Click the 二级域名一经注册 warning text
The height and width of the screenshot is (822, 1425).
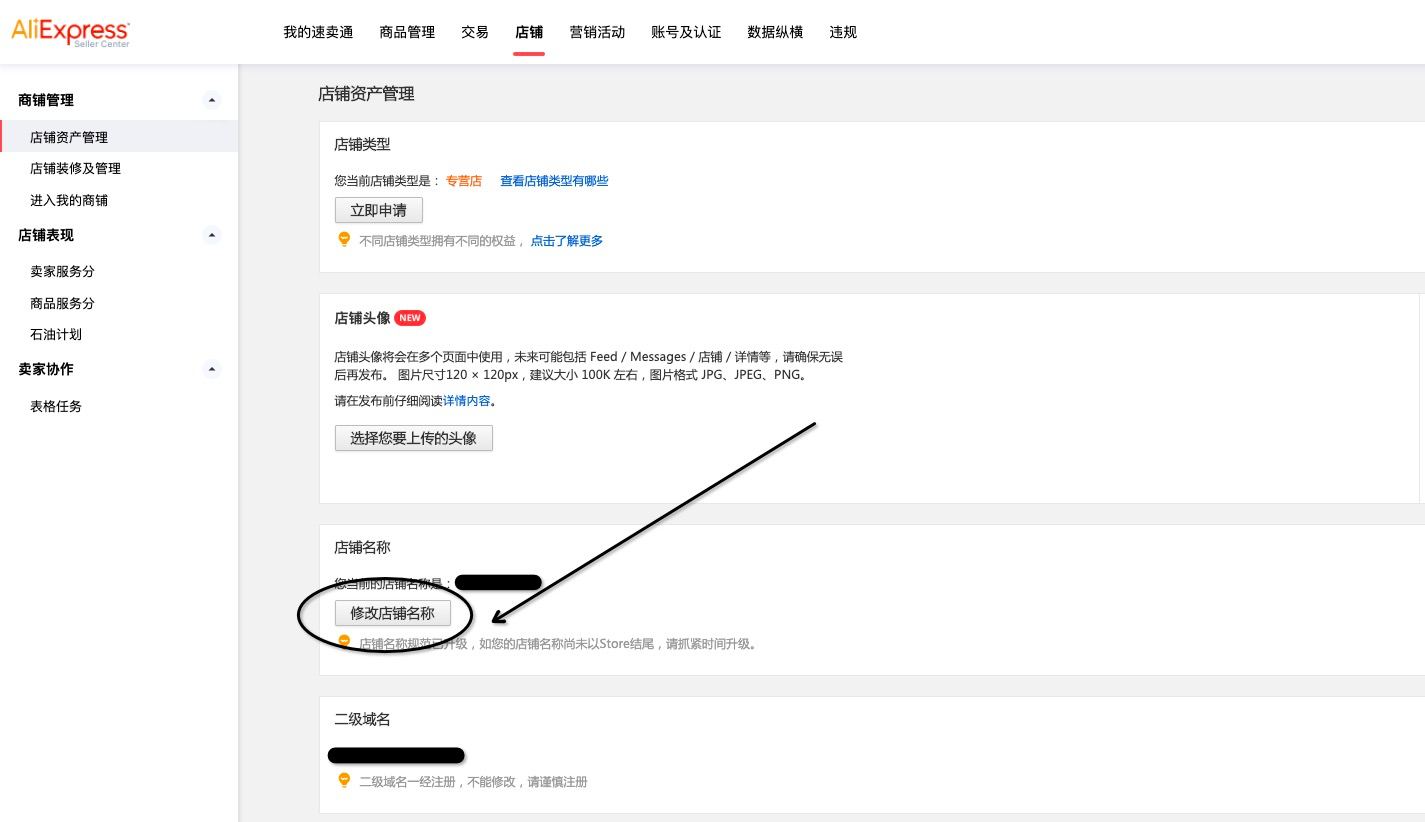[473, 782]
